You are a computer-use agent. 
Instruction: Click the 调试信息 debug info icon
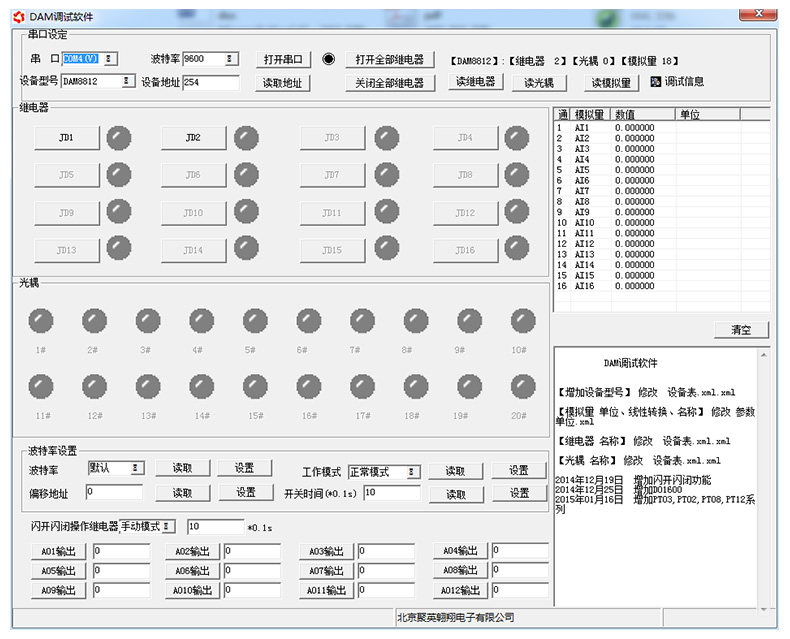656,82
